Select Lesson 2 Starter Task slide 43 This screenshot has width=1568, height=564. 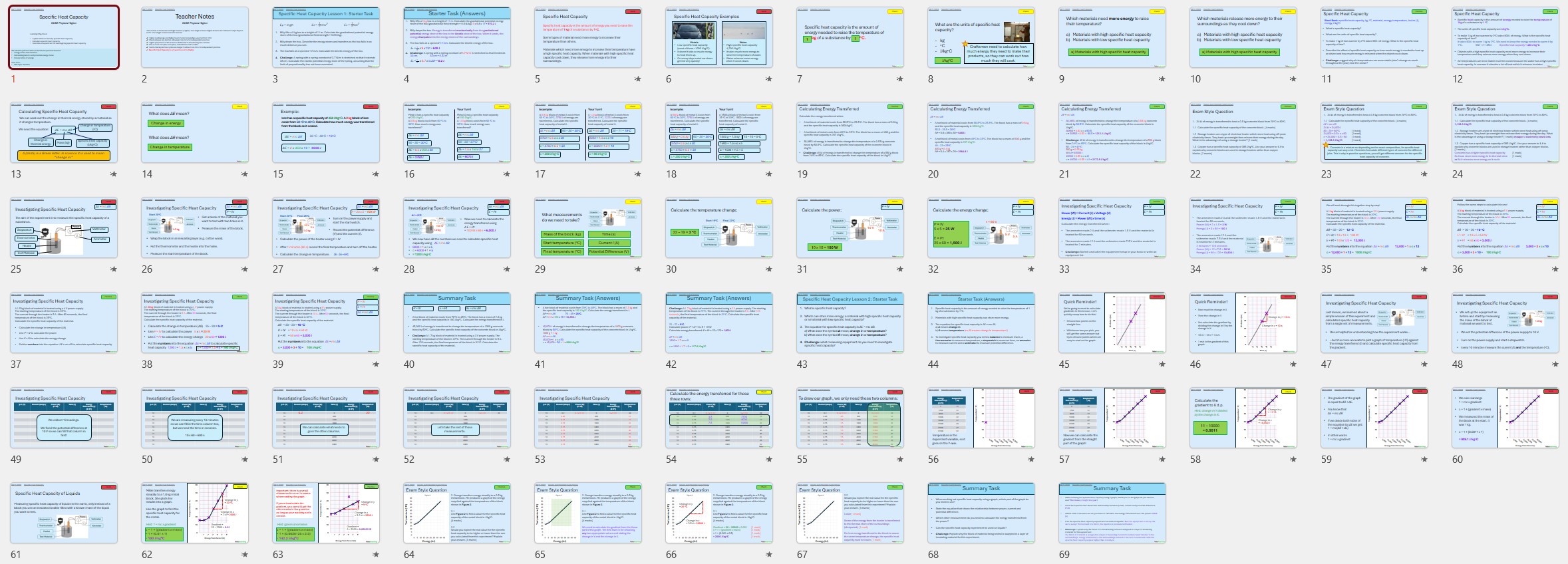pyautogui.click(x=850, y=323)
